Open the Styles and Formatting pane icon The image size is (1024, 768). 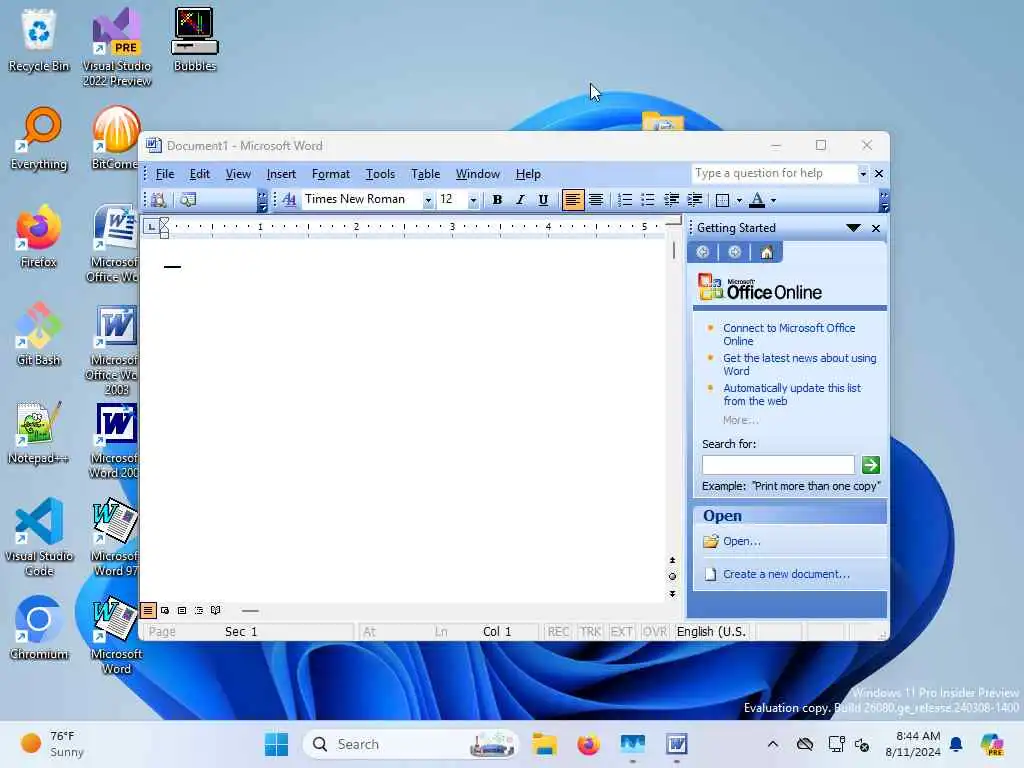[289, 200]
